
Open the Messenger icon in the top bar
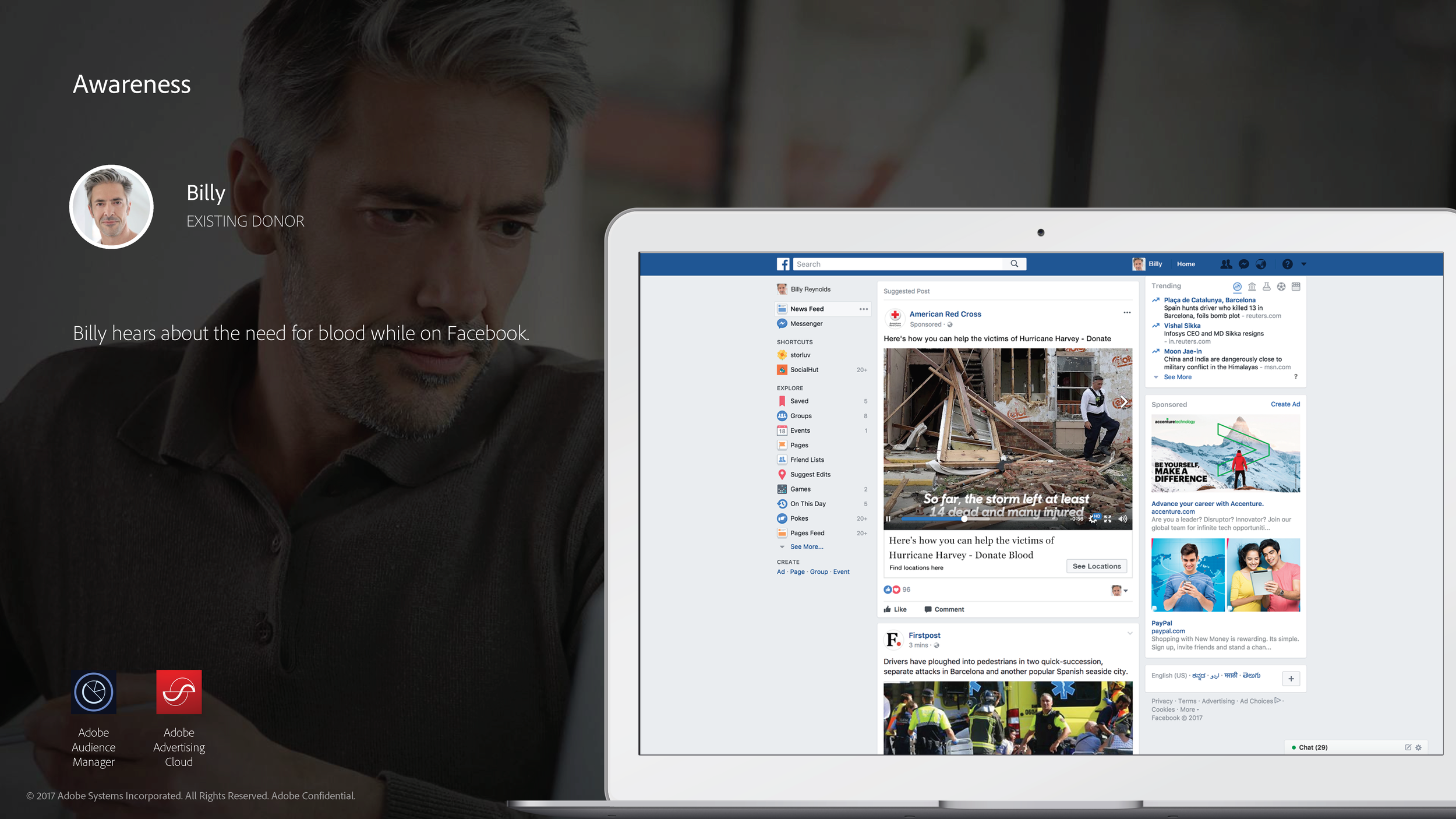click(x=1243, y=264)
